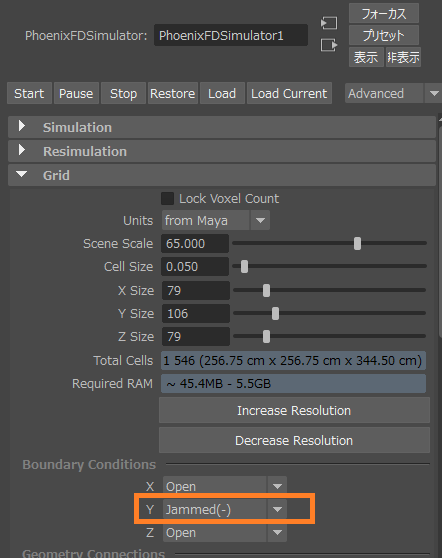
Task: Click the Required RAM readout field
Action: [293, 384]
